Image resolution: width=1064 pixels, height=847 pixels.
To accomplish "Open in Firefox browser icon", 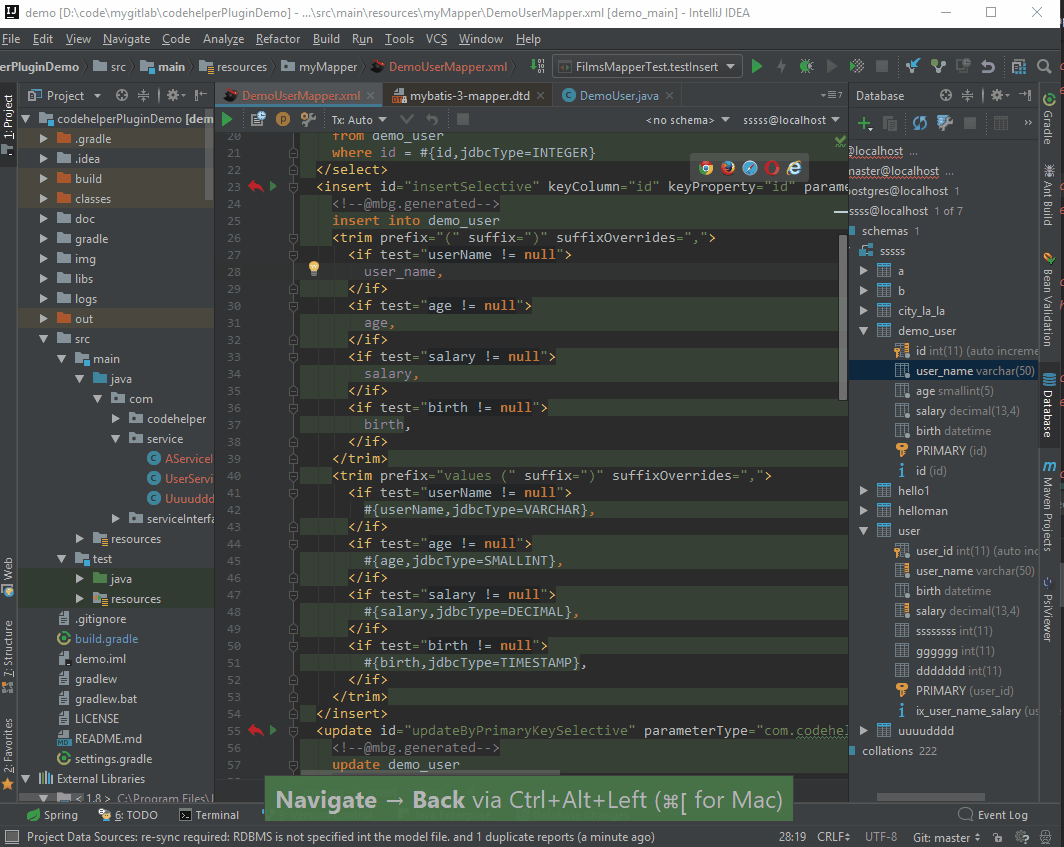I will tap(728, 168).
